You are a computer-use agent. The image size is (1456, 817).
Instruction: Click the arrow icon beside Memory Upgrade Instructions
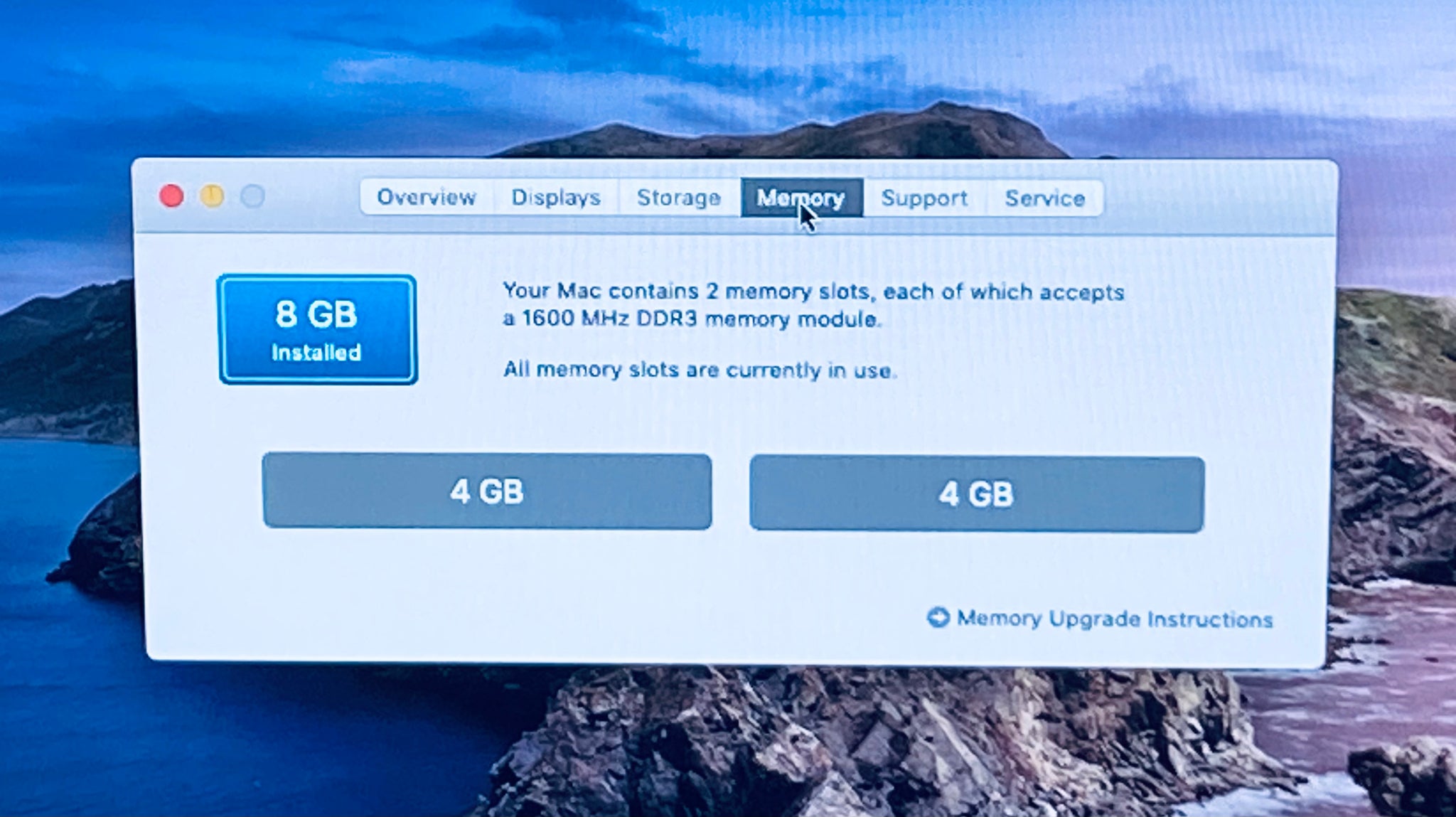tap(938, 617)
